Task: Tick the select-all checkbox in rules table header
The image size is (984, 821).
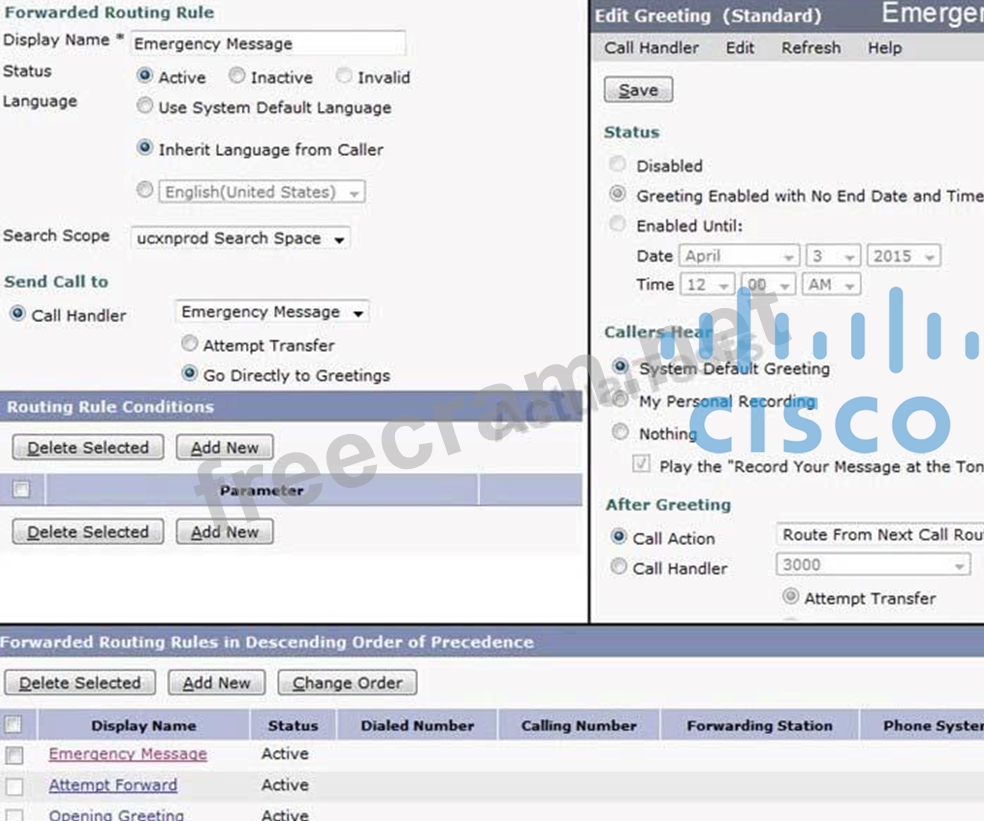Action: pyautogui.click(x=14, y=725)
